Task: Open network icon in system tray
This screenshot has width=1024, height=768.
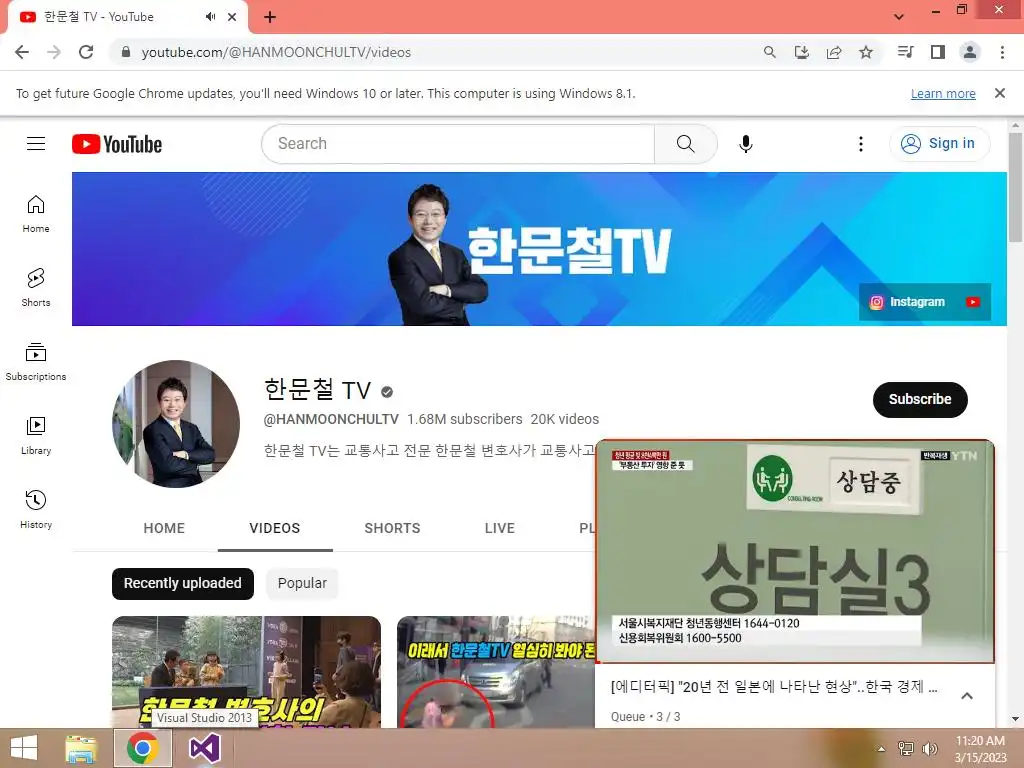Action: point(906,748)
